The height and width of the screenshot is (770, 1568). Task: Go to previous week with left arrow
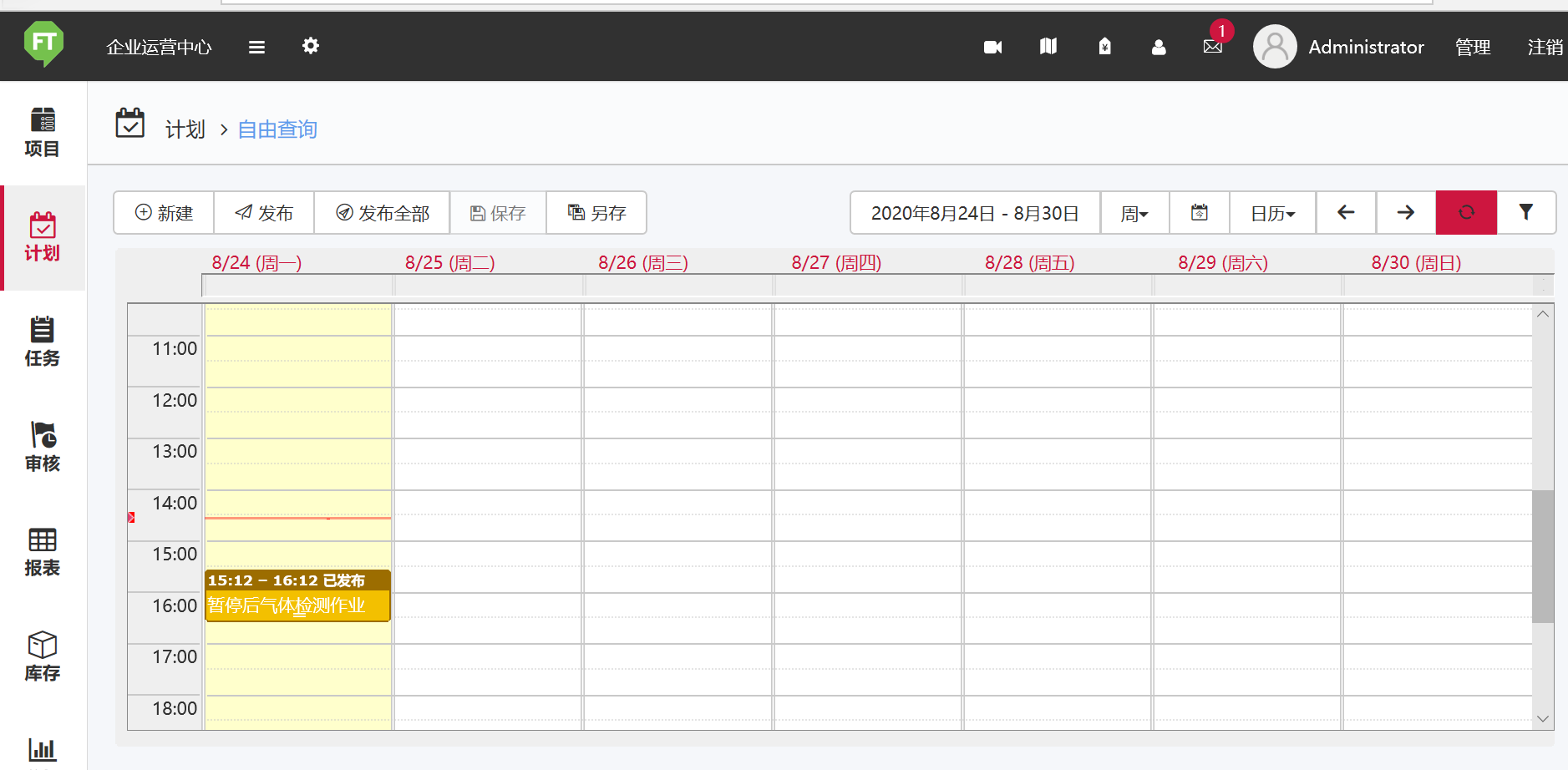pyautogui.click(x=1346, y=213)
